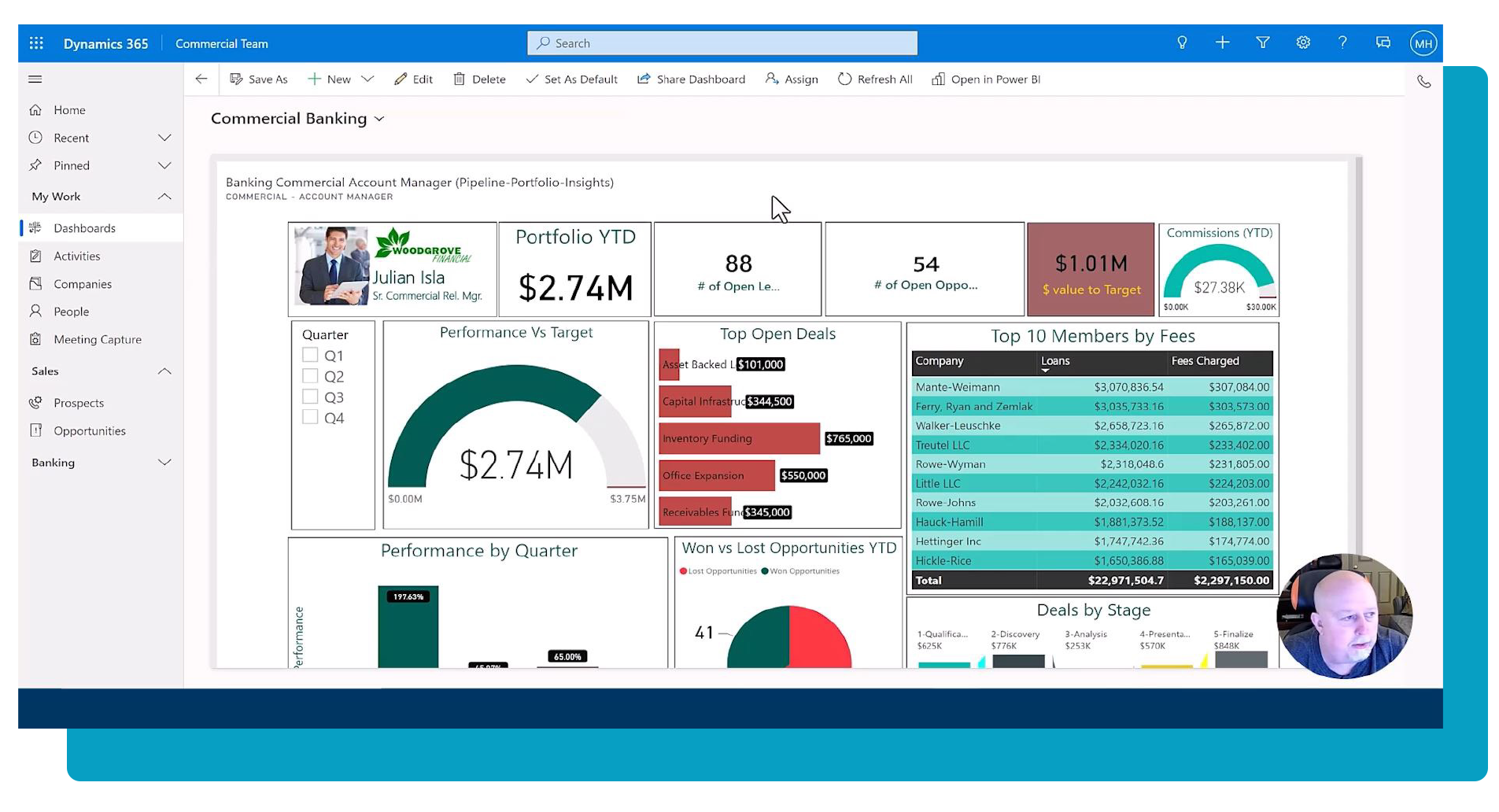Click the Inventory Funding red bar

(739, 439)
